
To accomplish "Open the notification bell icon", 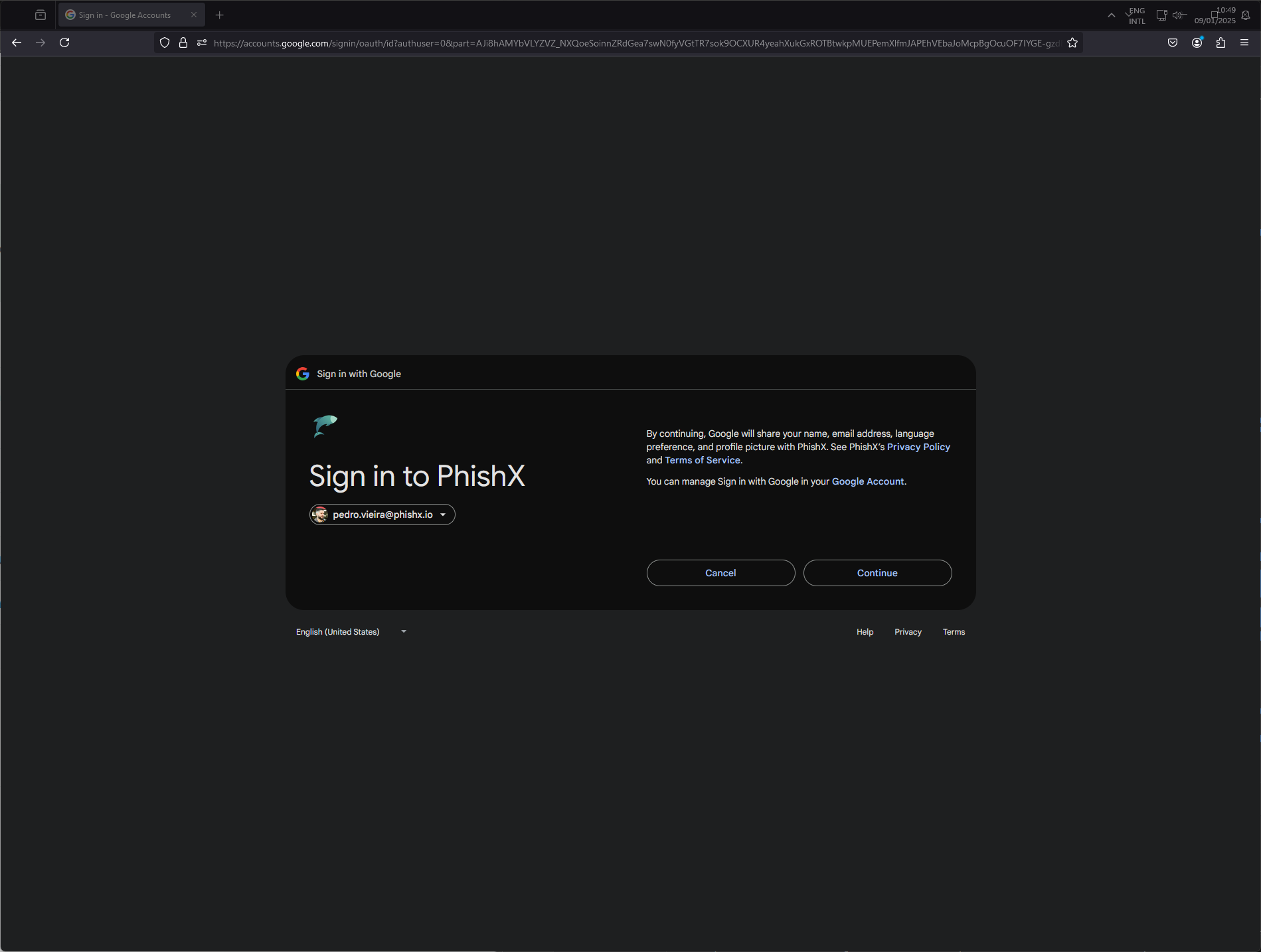I will (1246, 15).
